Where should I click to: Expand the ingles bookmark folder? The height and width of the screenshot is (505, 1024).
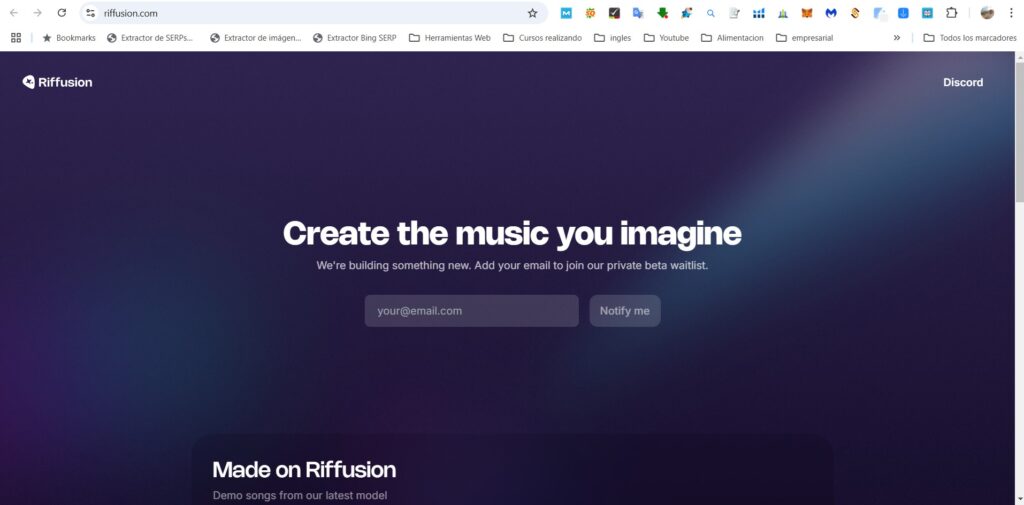(x=613, y=38)
